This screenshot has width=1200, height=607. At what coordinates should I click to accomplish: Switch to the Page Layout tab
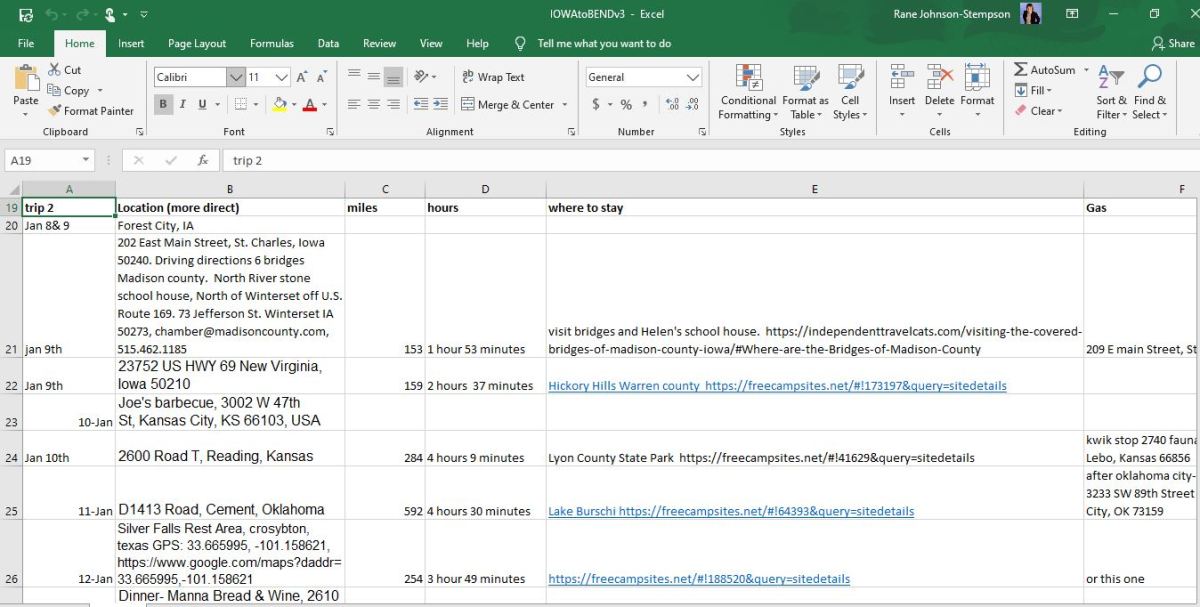tap(197, 44)
